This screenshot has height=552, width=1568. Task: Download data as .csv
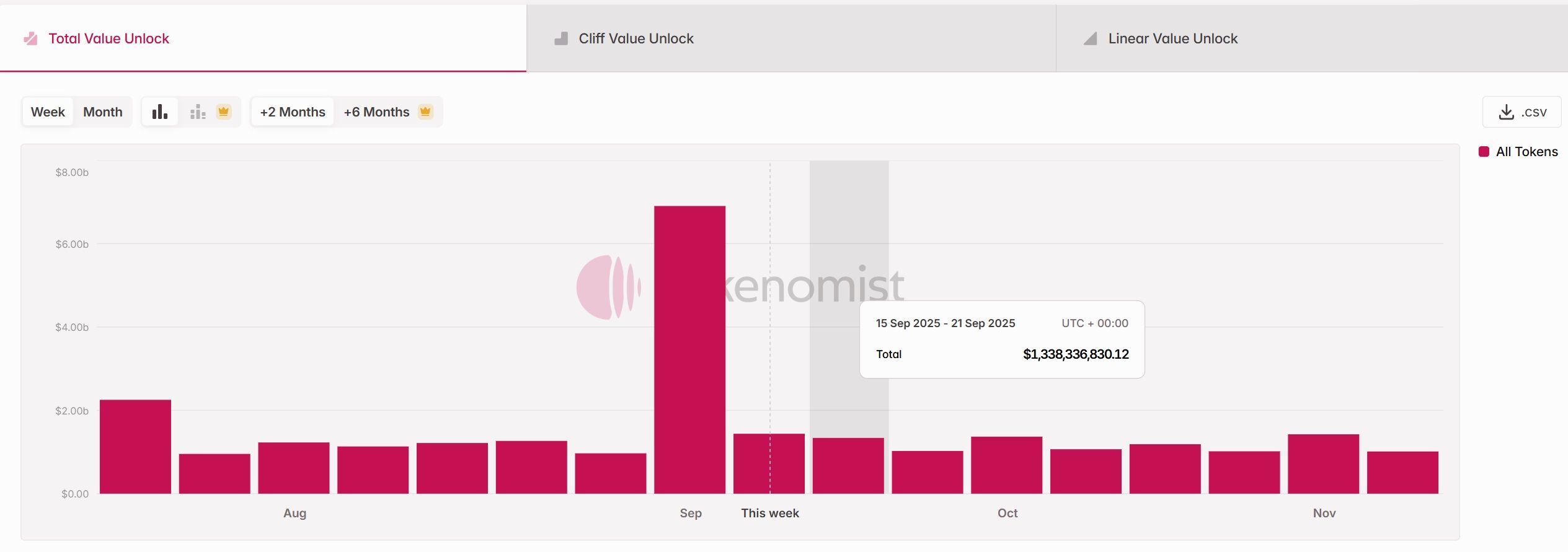click(x=1522, y=112)
